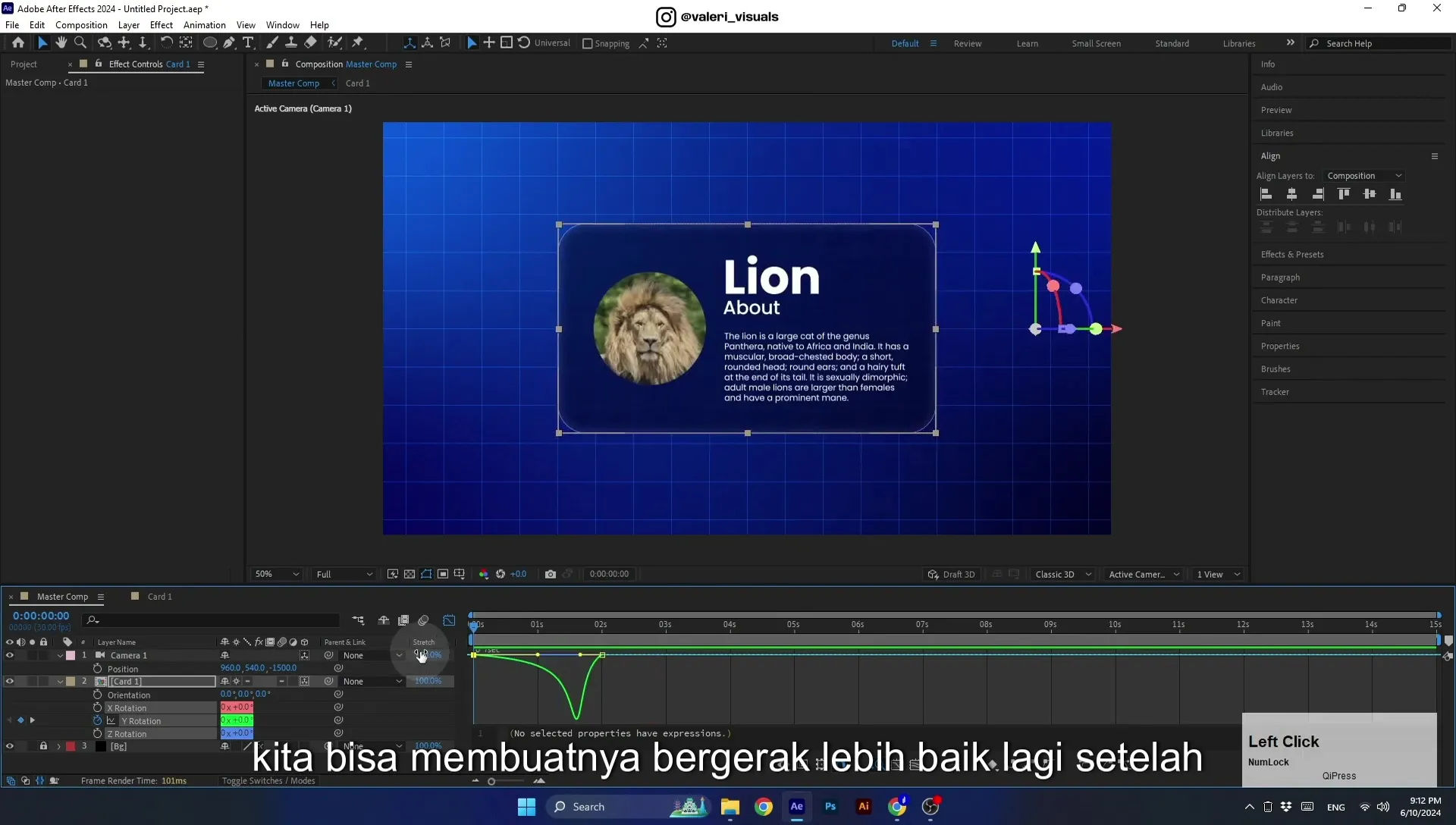Click the Shy layers hide icon

384,620
